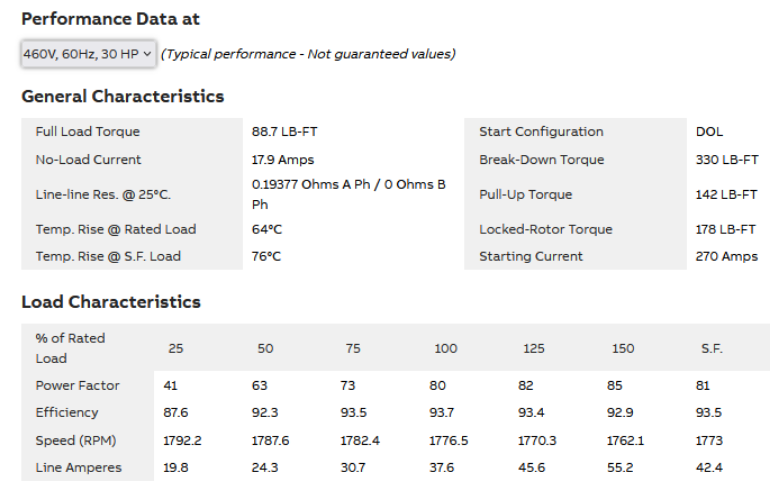Viewport: 770px width, 500px height.
Task: Select the Line Amperes row label
Action: [78, 467]
